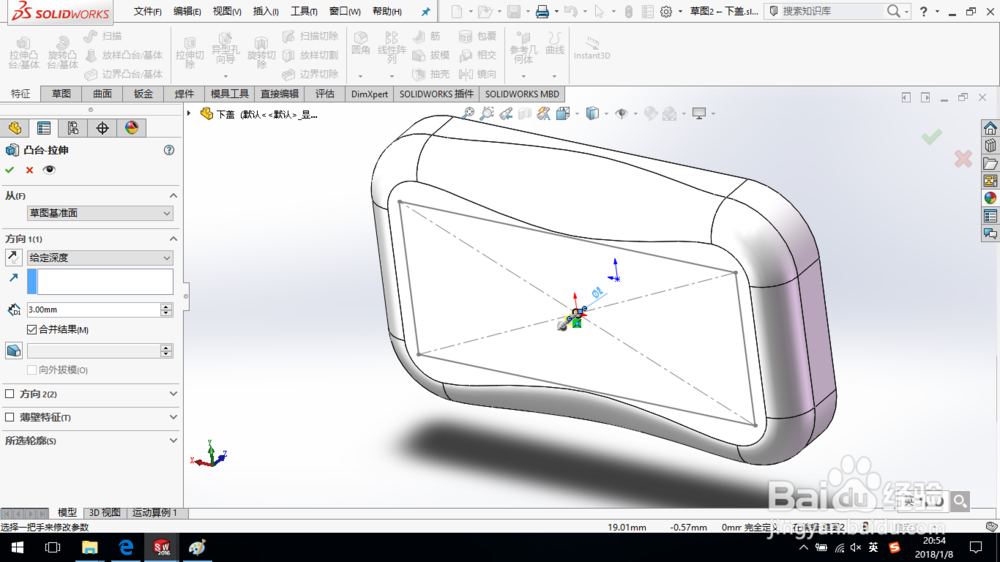
Task: Open the SOLIDWORKS MBD tab
Action: pyautogui.click(x=522, y=94)
